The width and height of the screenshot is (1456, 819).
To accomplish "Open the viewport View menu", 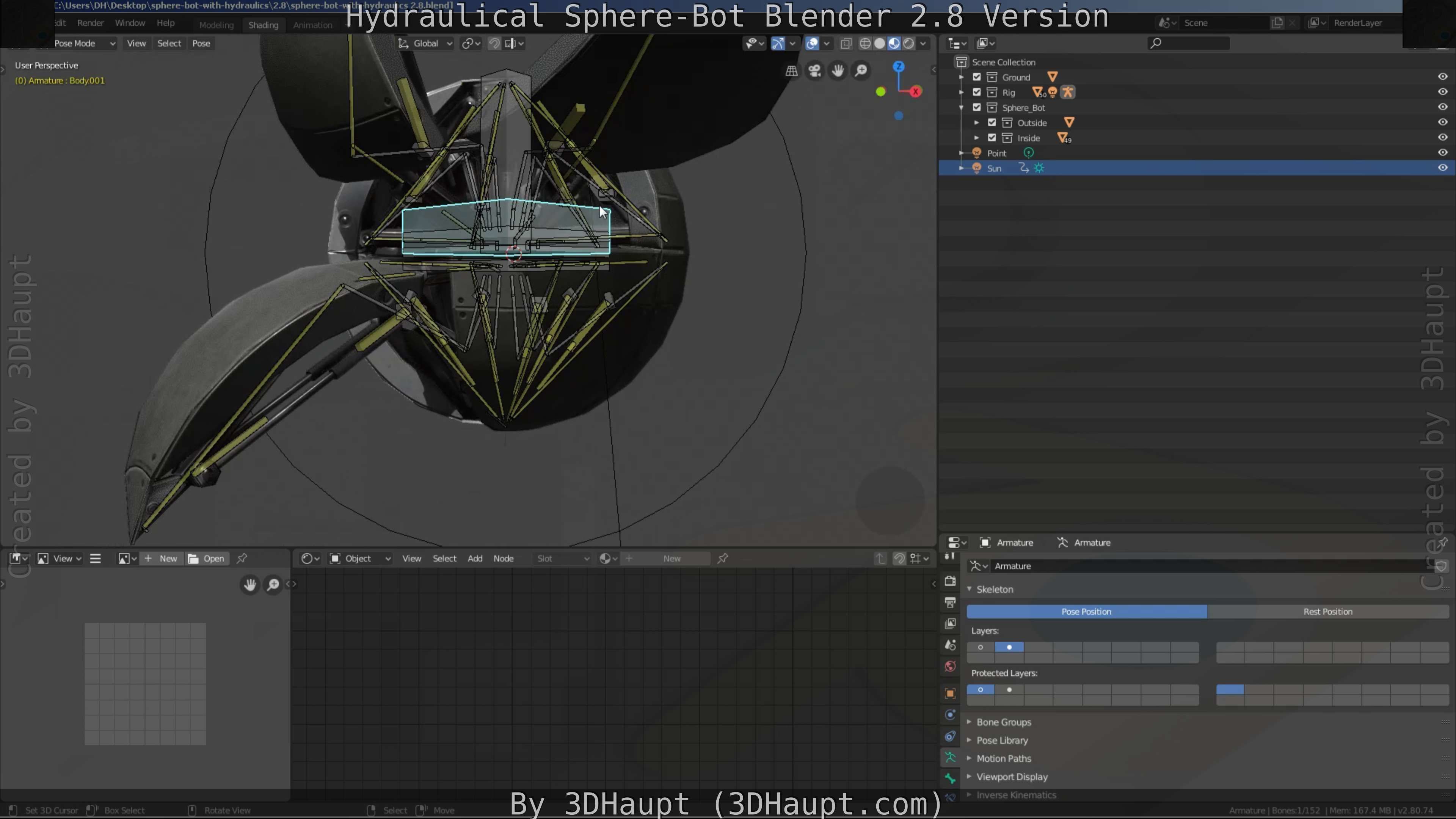I will [x=136, y=44].
